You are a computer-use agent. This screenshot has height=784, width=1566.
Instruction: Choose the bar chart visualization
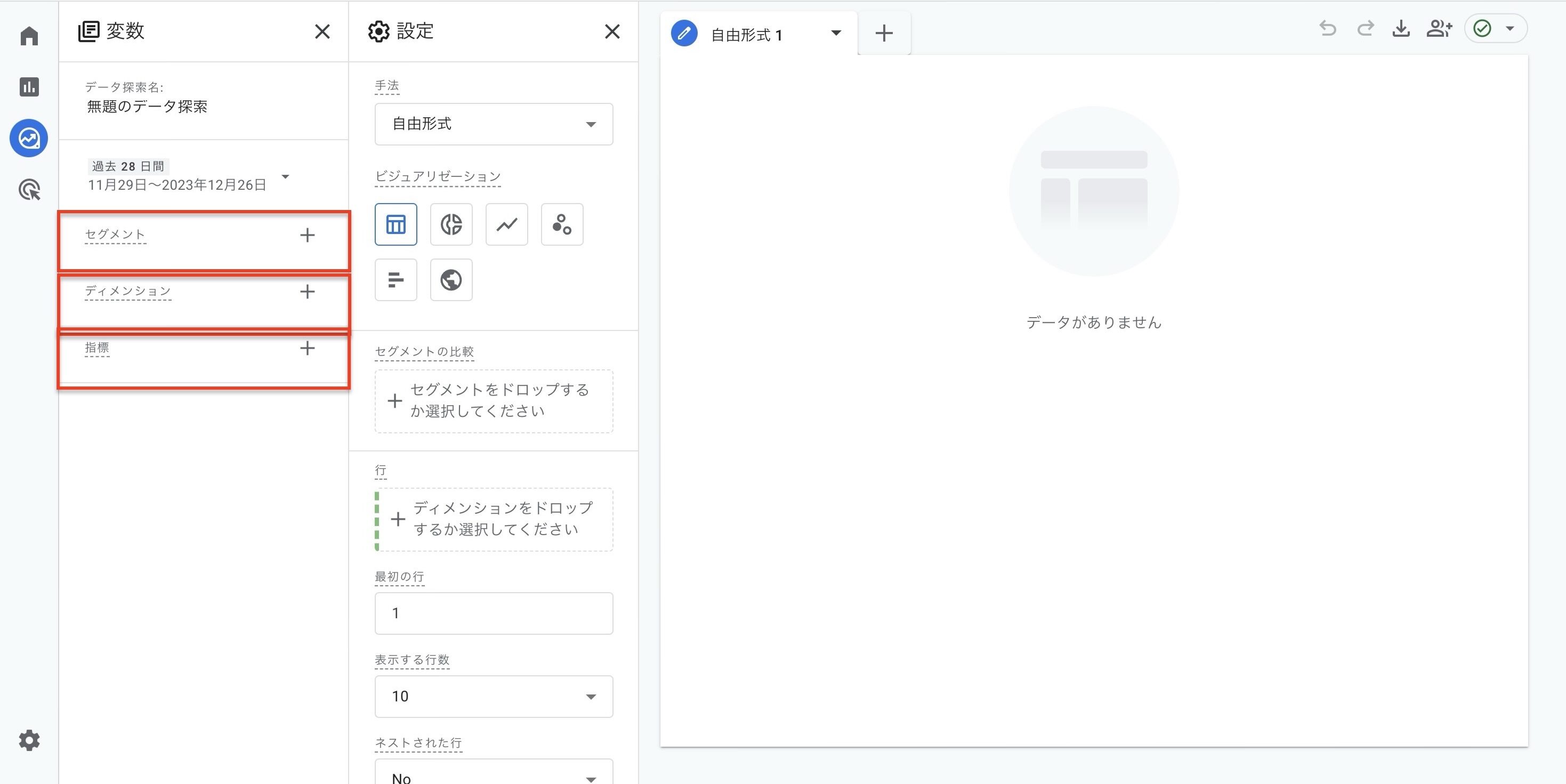click(395, 280)
